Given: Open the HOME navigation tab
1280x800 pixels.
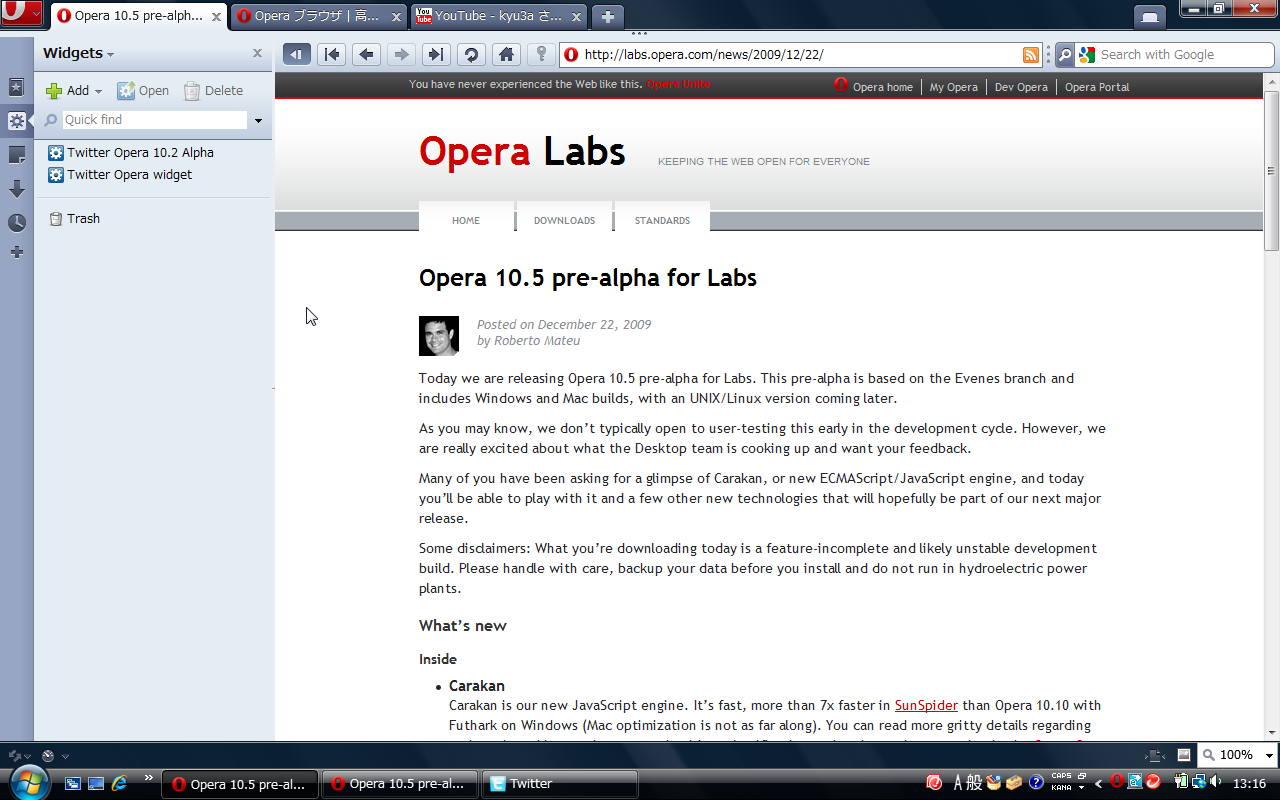Looking at the screenshot, I should (466, 219).
